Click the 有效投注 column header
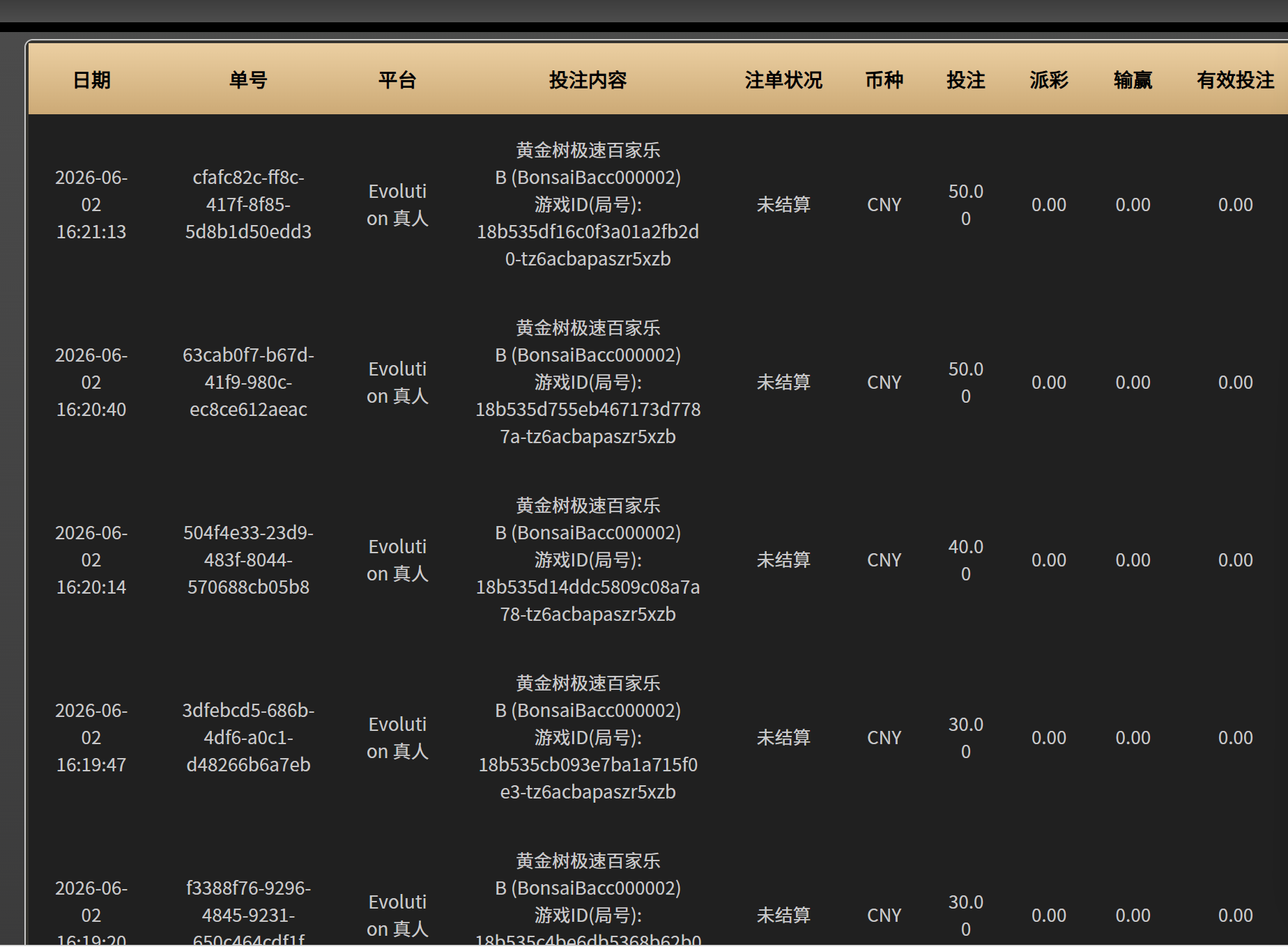Screen dimensions: 1288x949 pyautogui.click(x=1235, y=80)
